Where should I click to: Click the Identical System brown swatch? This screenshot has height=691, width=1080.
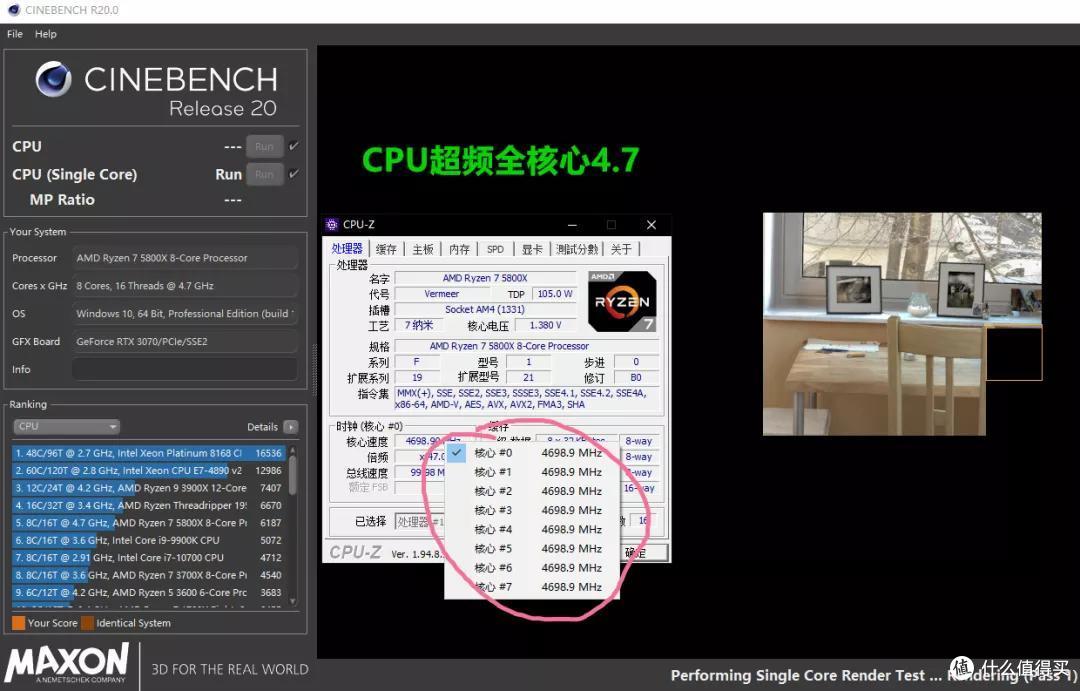[x=87, y=623]
